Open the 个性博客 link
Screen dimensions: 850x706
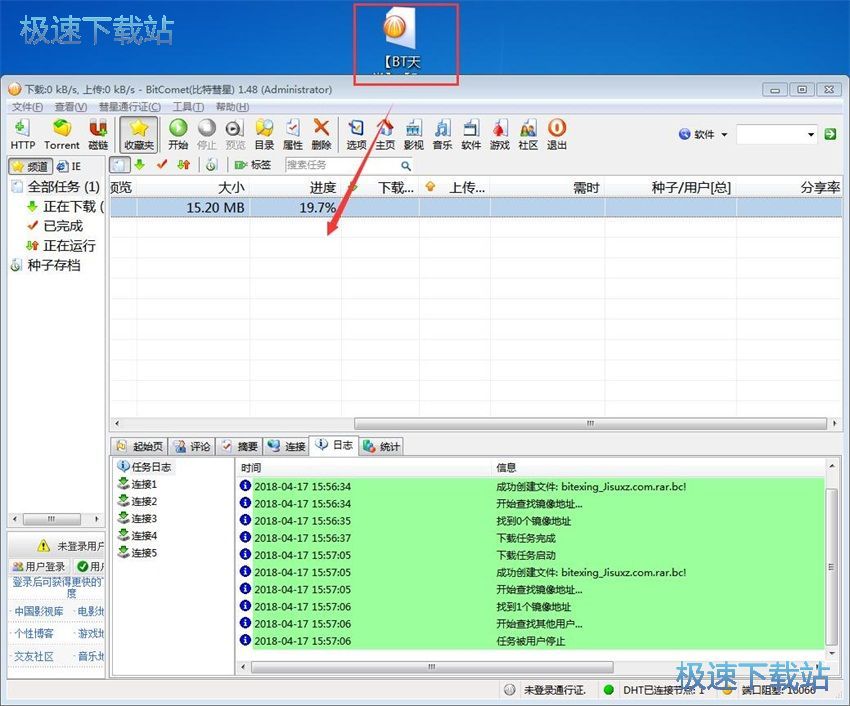click(x=34, y=633)
